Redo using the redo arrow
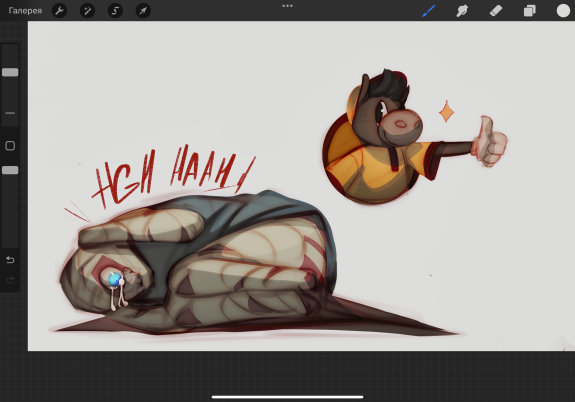575x402 pixels. [10, 280]
